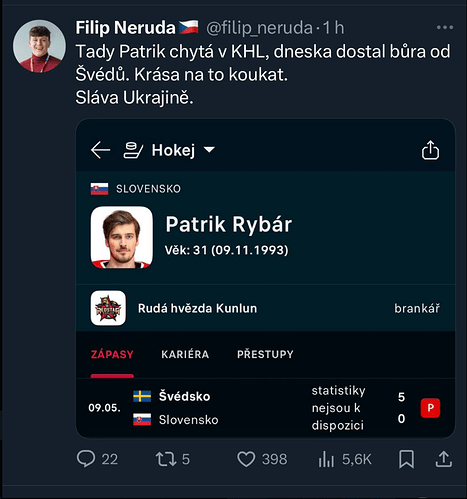The height and width of the screenshot is (499, 467).
Task: Click the hockey puck and stick icon
Action: point(133,150)
